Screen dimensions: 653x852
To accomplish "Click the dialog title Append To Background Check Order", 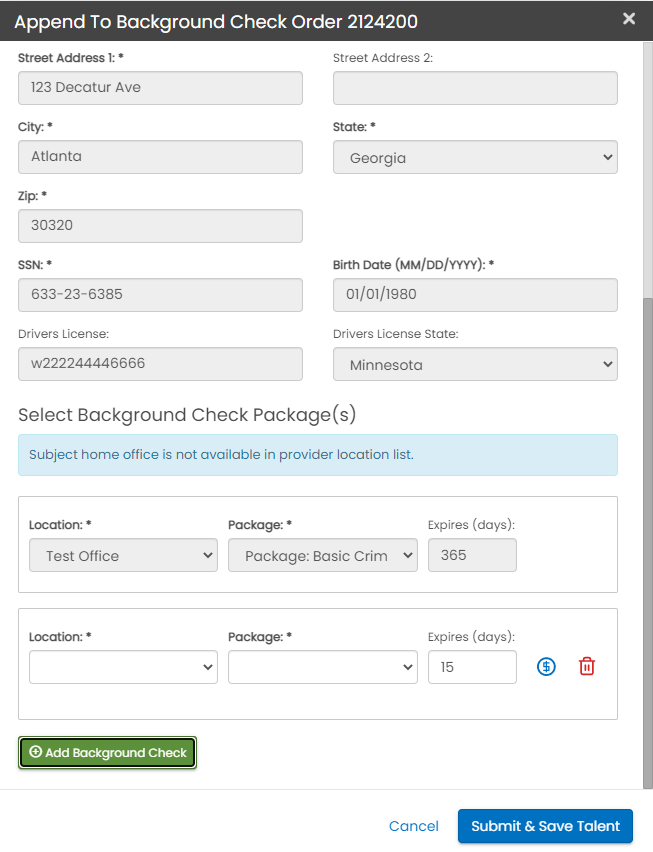I will 216,22.
